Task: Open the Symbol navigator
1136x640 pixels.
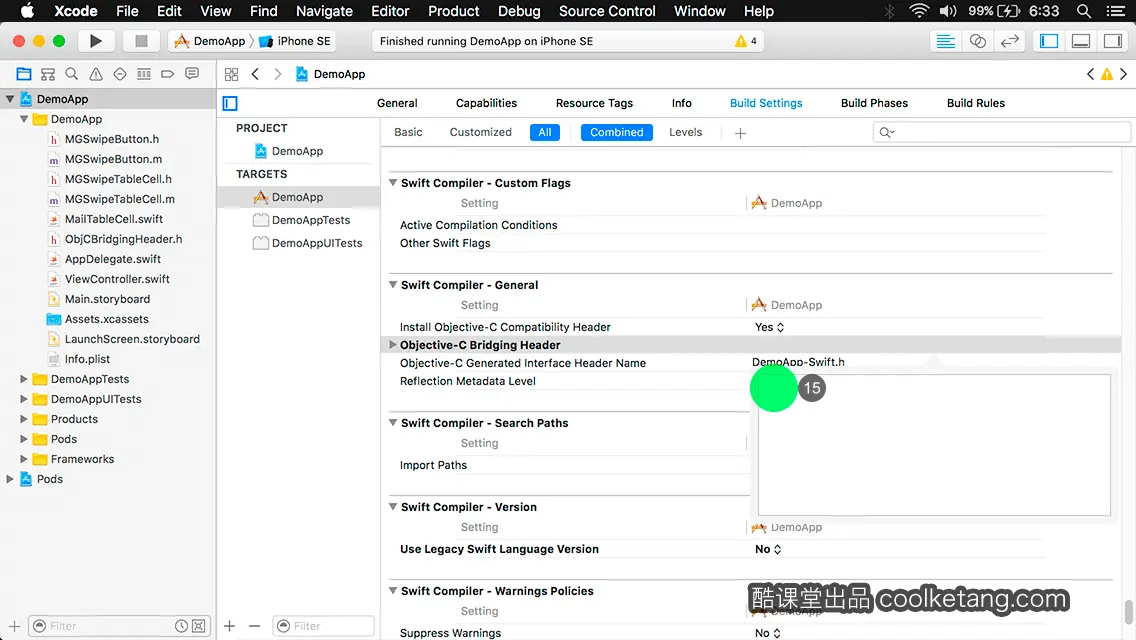Action: (48, 74)
